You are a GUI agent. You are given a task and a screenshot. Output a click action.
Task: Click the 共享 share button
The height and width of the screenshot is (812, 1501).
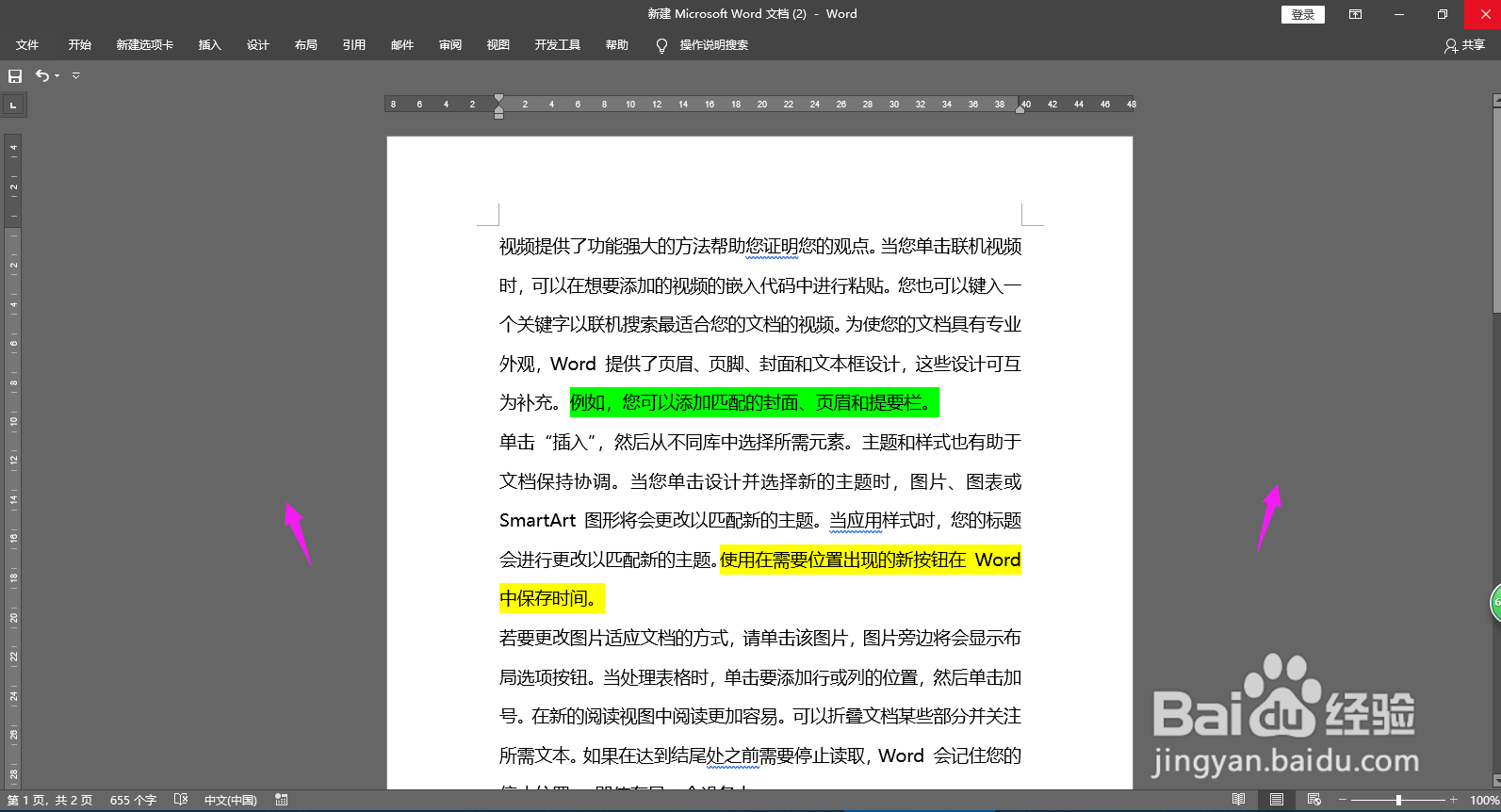tap(1465, 45)
